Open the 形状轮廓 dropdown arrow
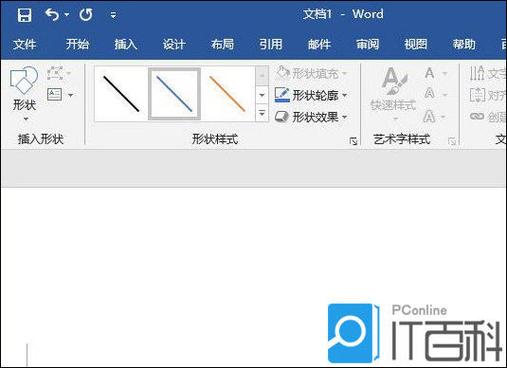The width and height of the screenshot is (507, 368). (x=344, y=96)
